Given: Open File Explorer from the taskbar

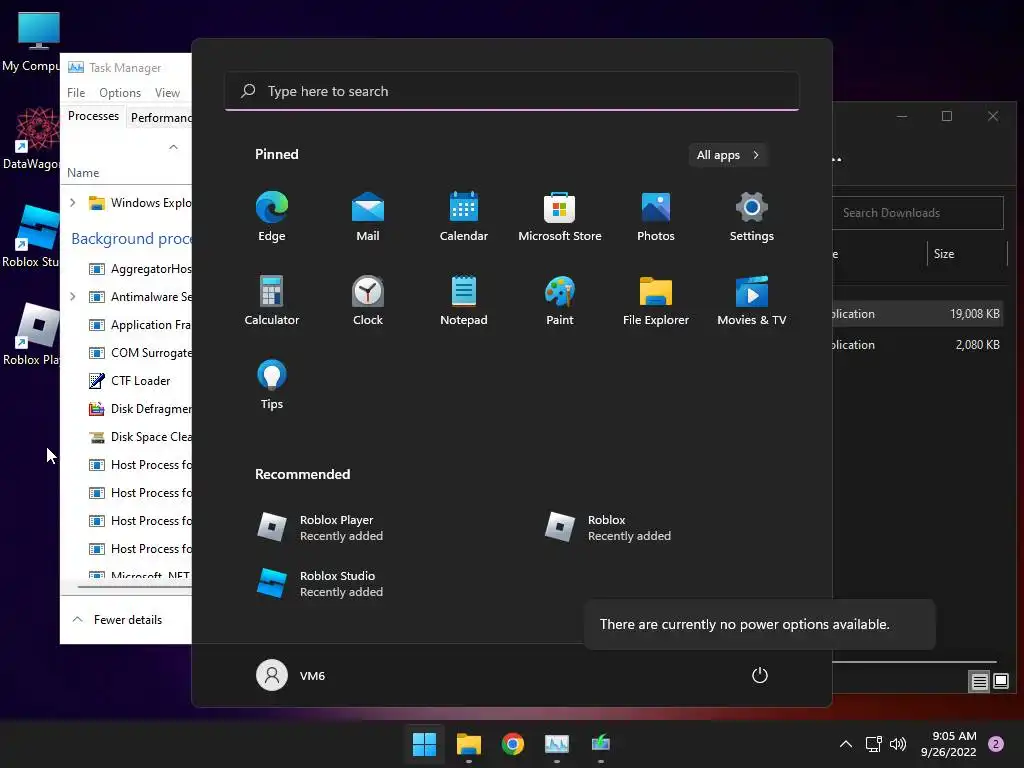Looking at the screenshot, I should pyautogui.click(x=469, y=744).
